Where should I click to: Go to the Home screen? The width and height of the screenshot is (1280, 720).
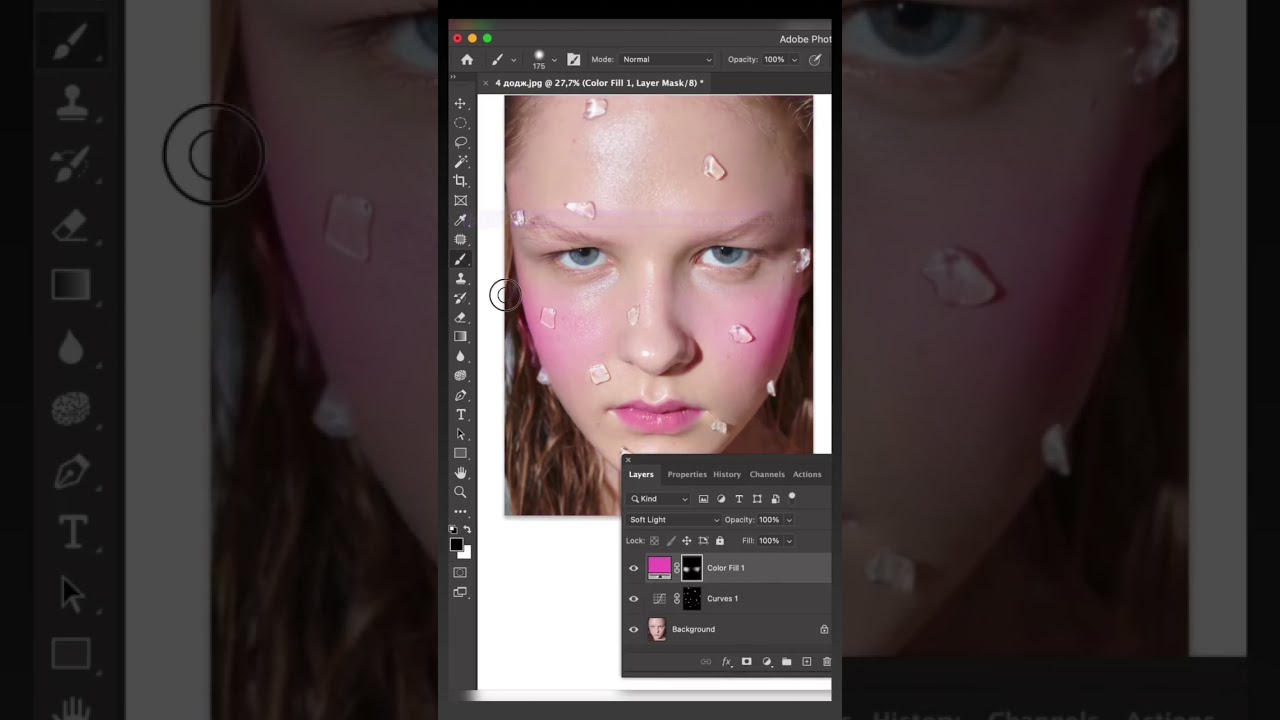click(467, 60)
